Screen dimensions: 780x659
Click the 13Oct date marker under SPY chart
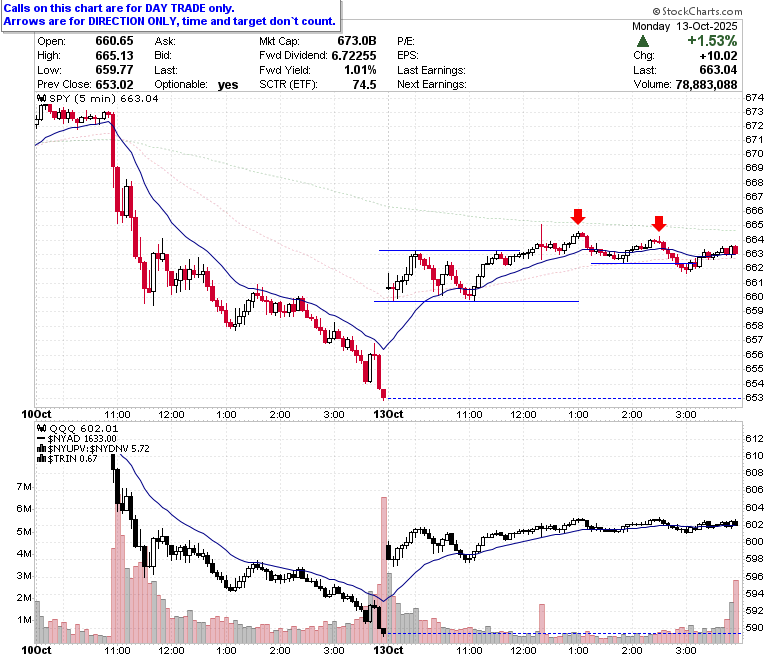388,414
